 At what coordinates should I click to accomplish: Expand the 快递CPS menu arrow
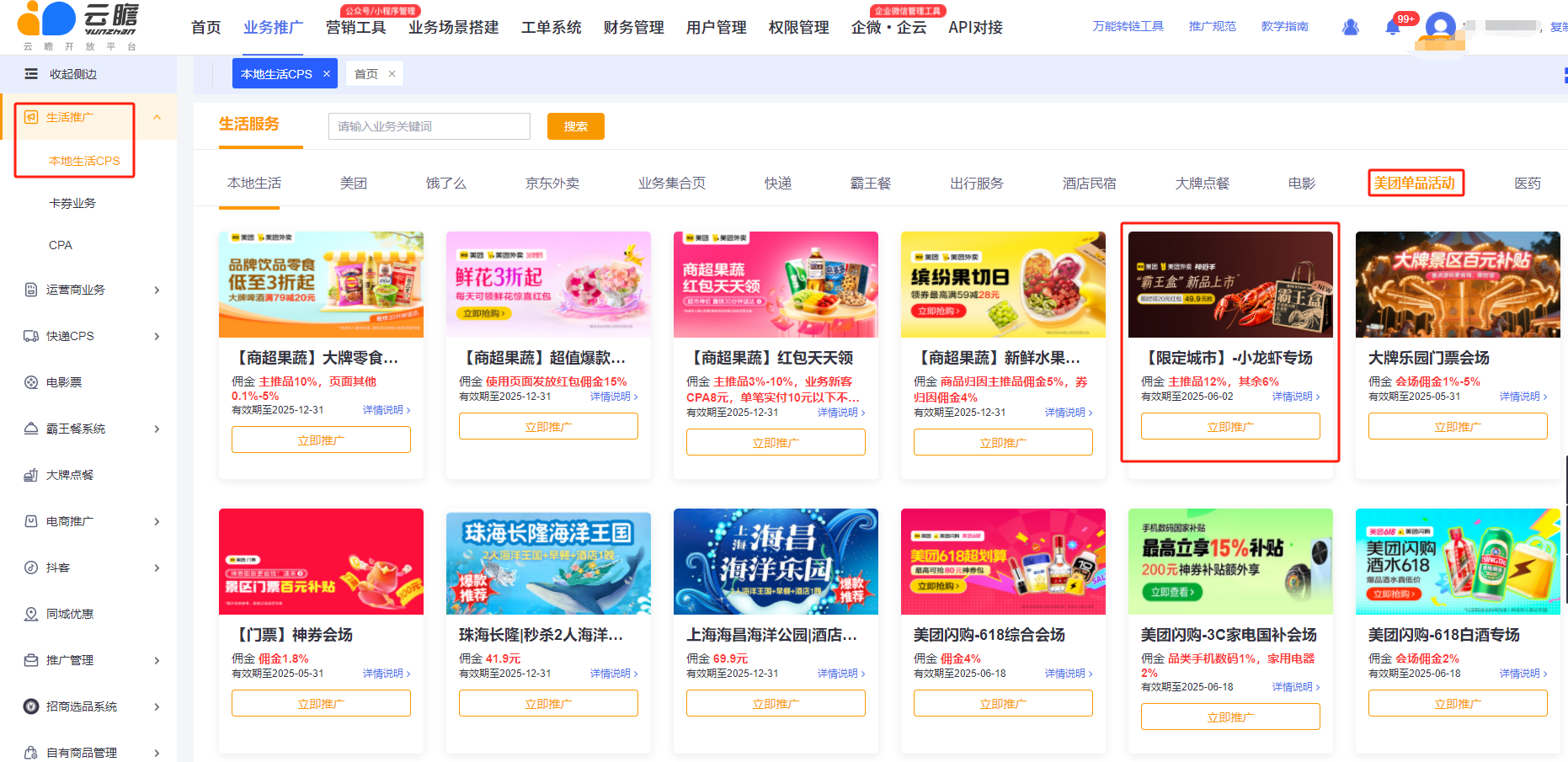157,336
